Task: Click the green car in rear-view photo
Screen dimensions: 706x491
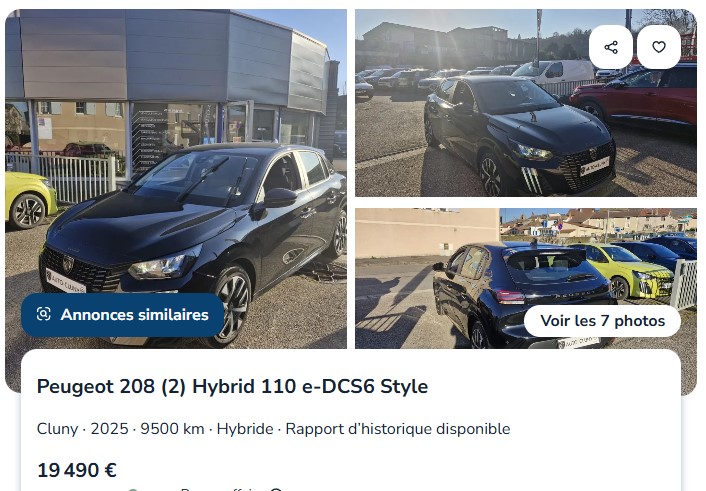Action: [x=625, y=270]
